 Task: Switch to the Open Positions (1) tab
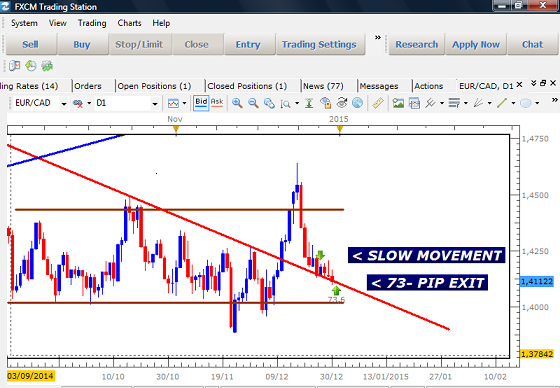click(154, 86)
